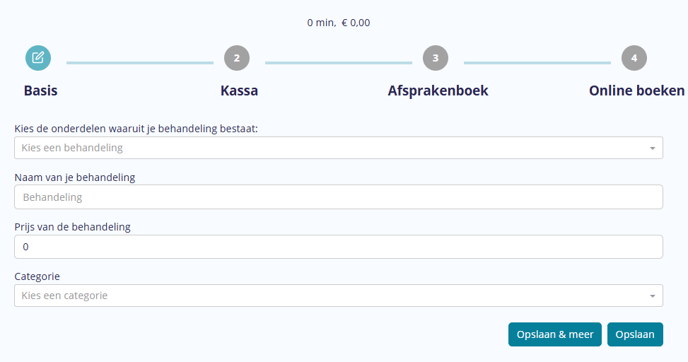This screenshot has height=362, width=688.
Task: Open the Online boeken step
Action: [x=637, y=90]
